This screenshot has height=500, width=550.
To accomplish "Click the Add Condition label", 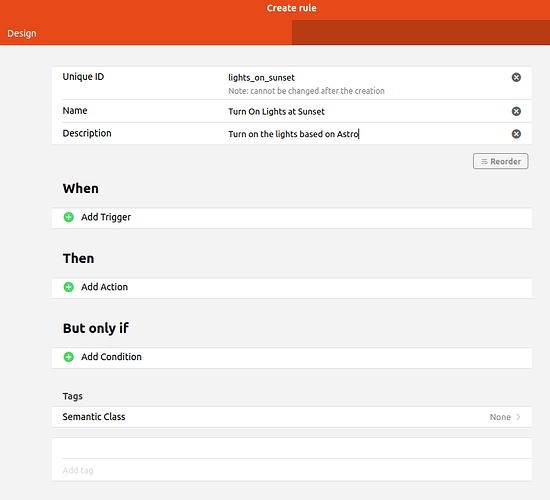I will [x=112, y=357].
